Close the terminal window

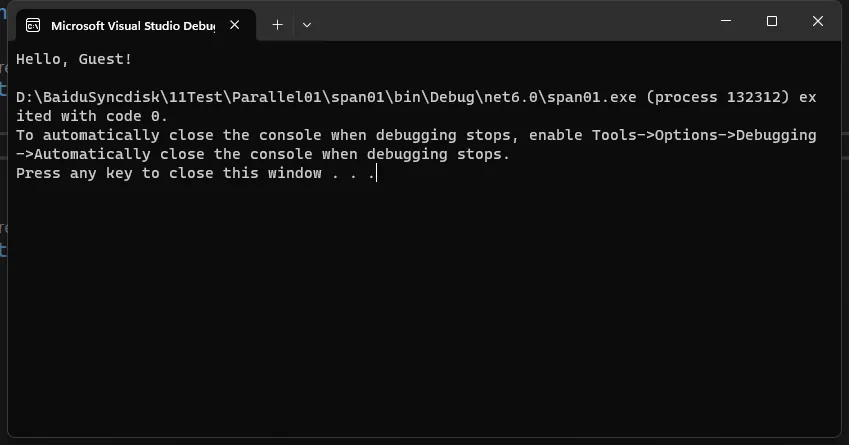(818, 21)
